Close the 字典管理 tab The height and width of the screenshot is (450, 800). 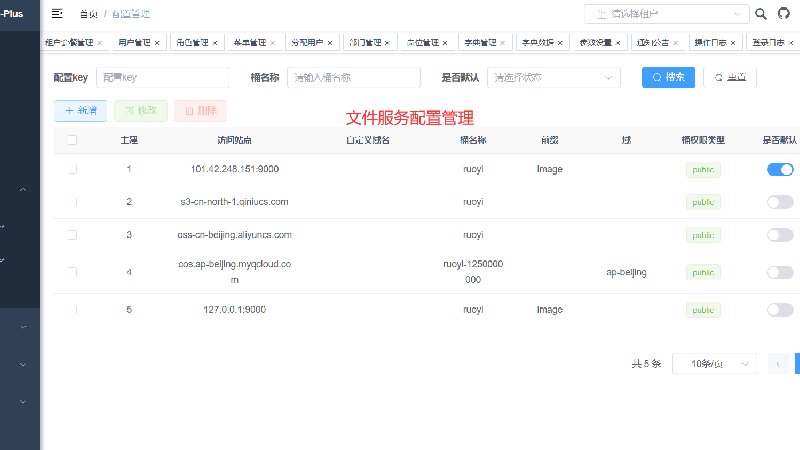click(503, 43)
